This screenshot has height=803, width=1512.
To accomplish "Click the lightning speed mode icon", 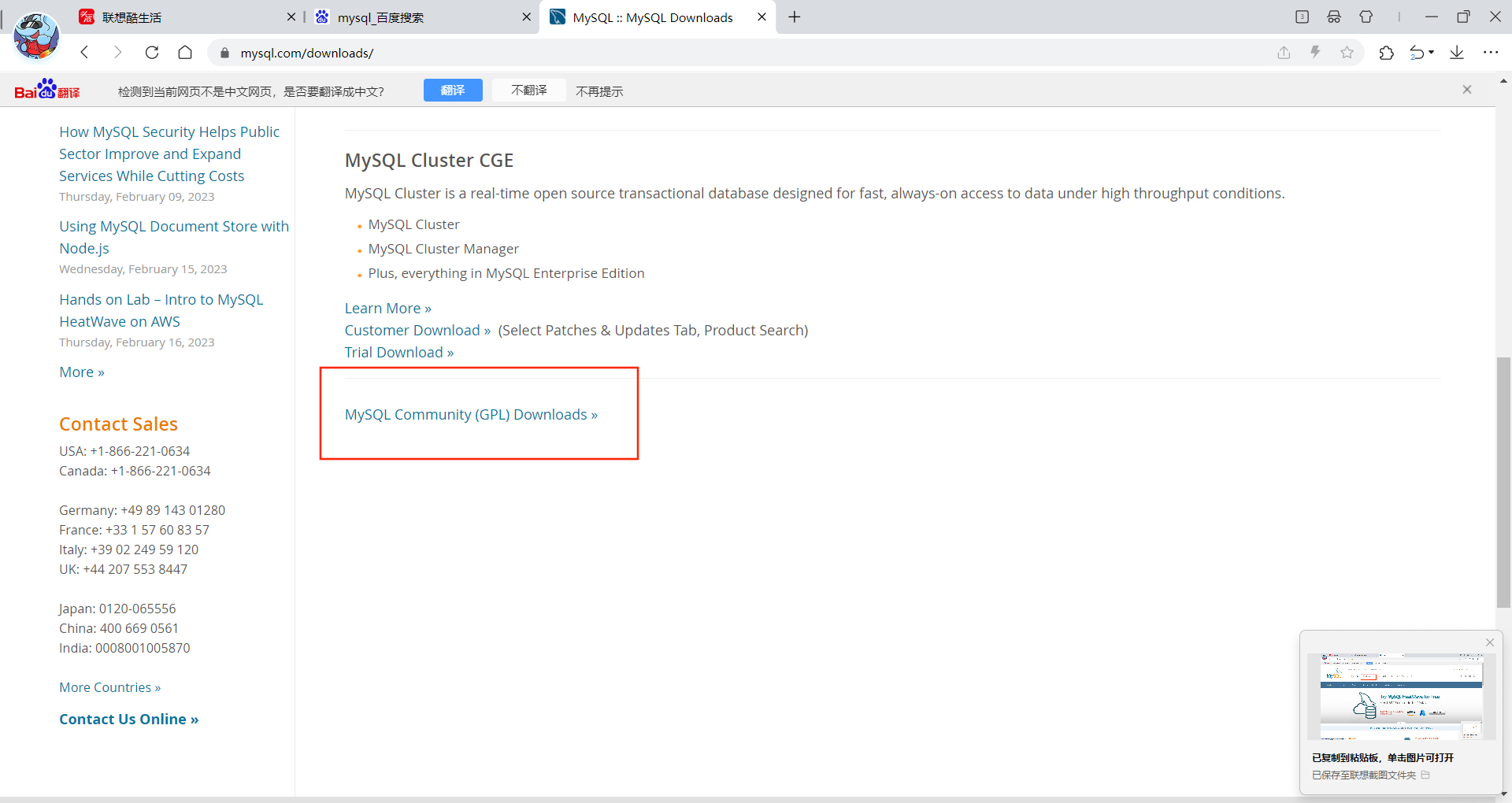I will (x=1315, y=53).
